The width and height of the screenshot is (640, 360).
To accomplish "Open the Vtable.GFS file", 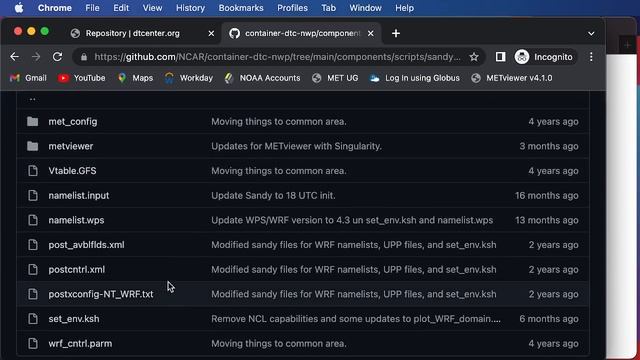I will coord(72,171).
